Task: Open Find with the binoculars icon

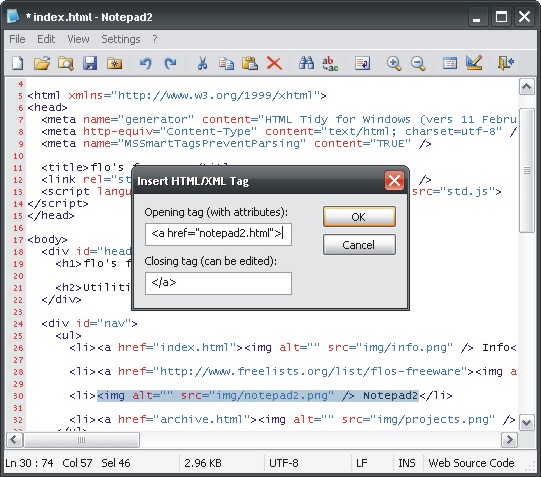Action: coord(306,63)
